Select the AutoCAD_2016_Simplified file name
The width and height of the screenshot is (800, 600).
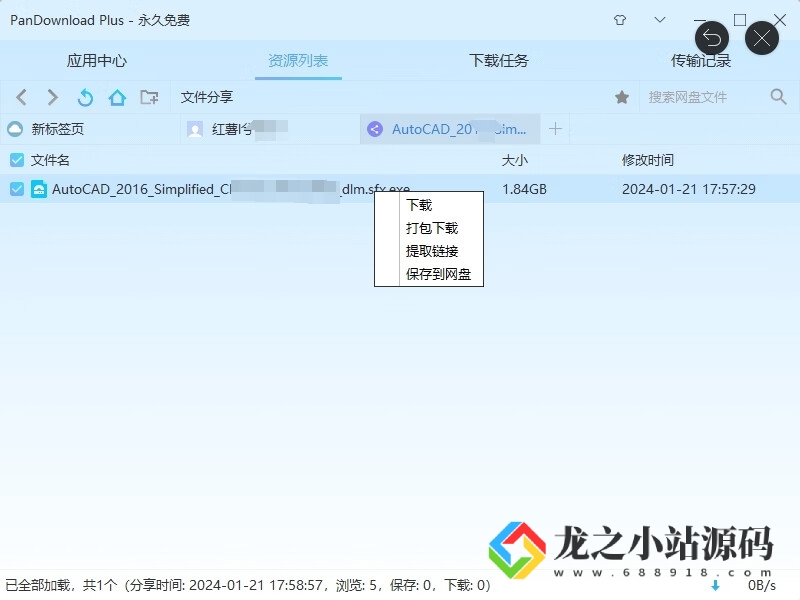click(231, 189)
